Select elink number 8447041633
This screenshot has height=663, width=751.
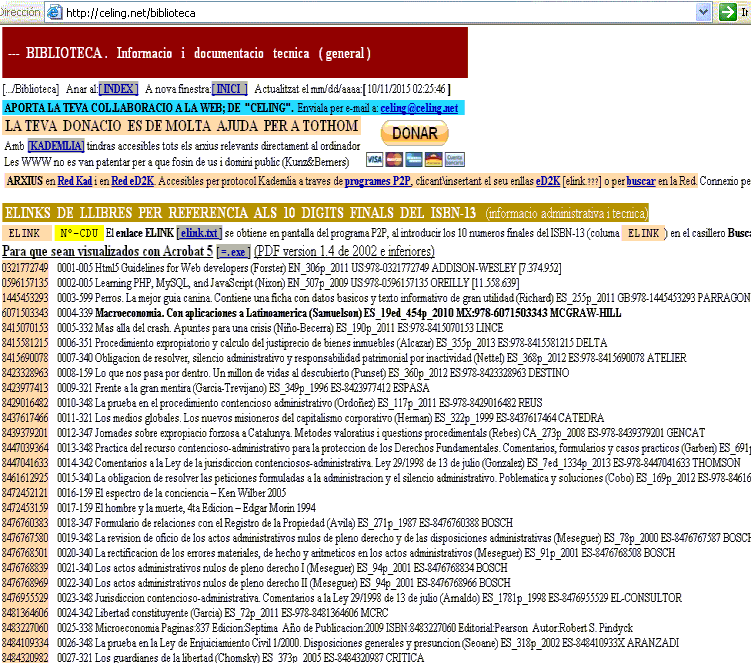[25, 463]
